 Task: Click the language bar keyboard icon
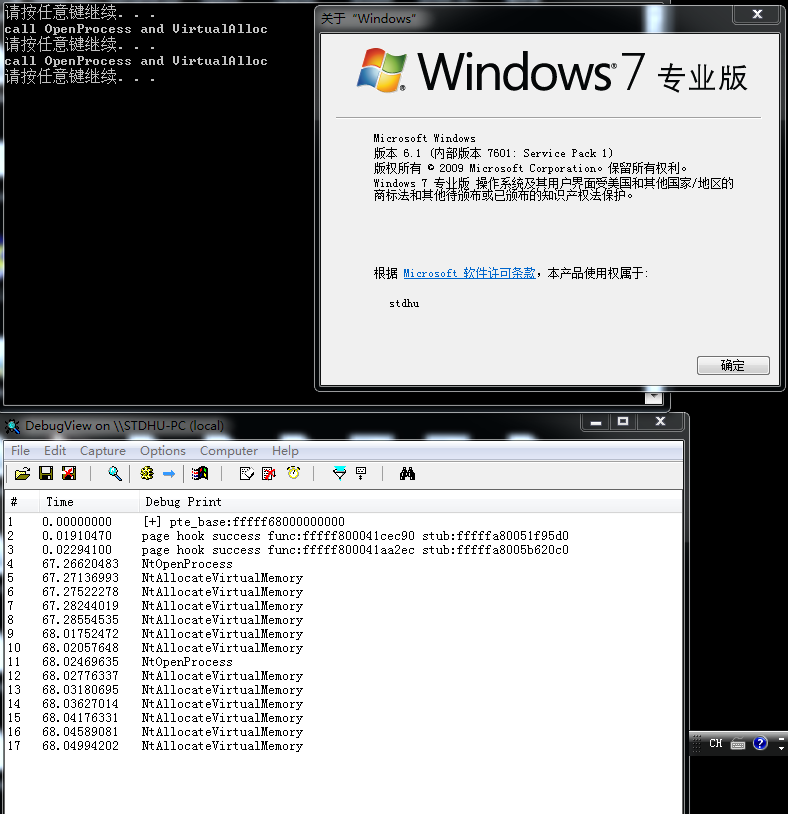[738, 744]
